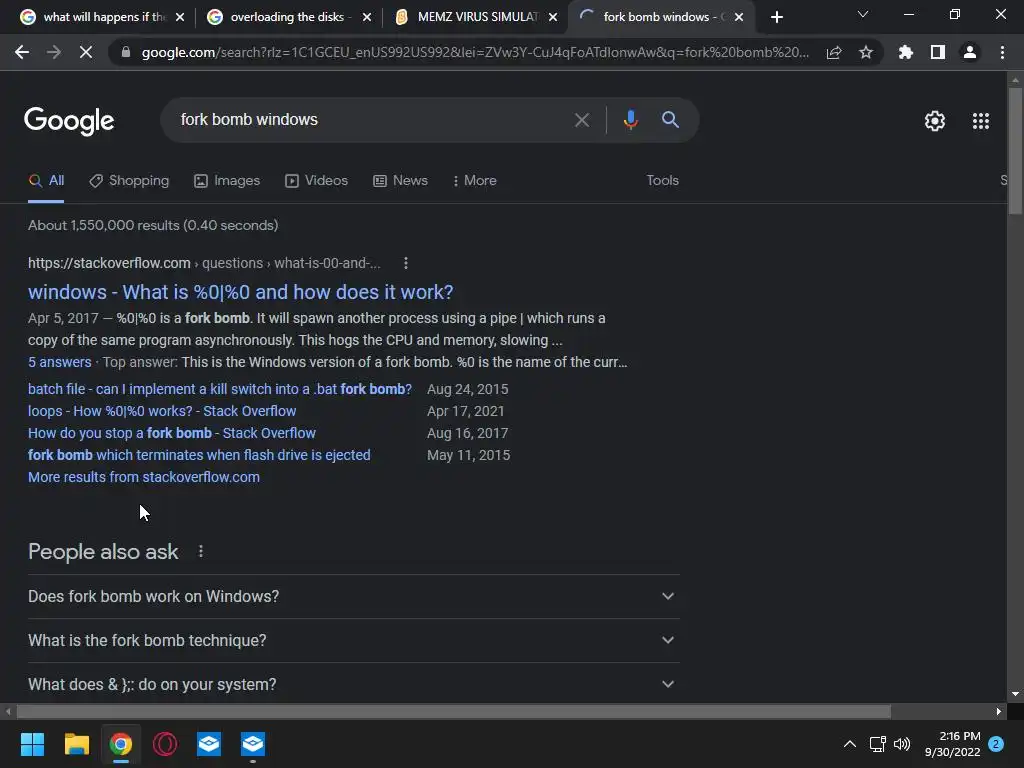Filter results by Videos
This screenshot has width=1024, height=768.
tap(317, 181)
